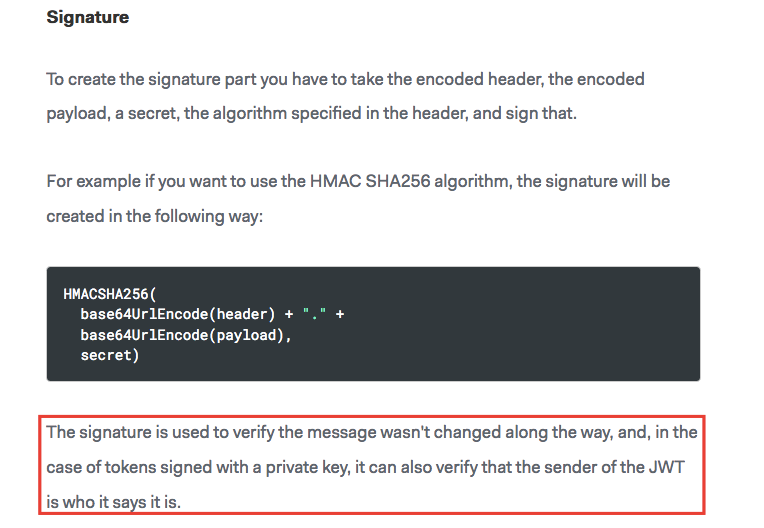Click the word secret) in code block
This screenshot has width=764, height=528.
(x=110, y=355)
